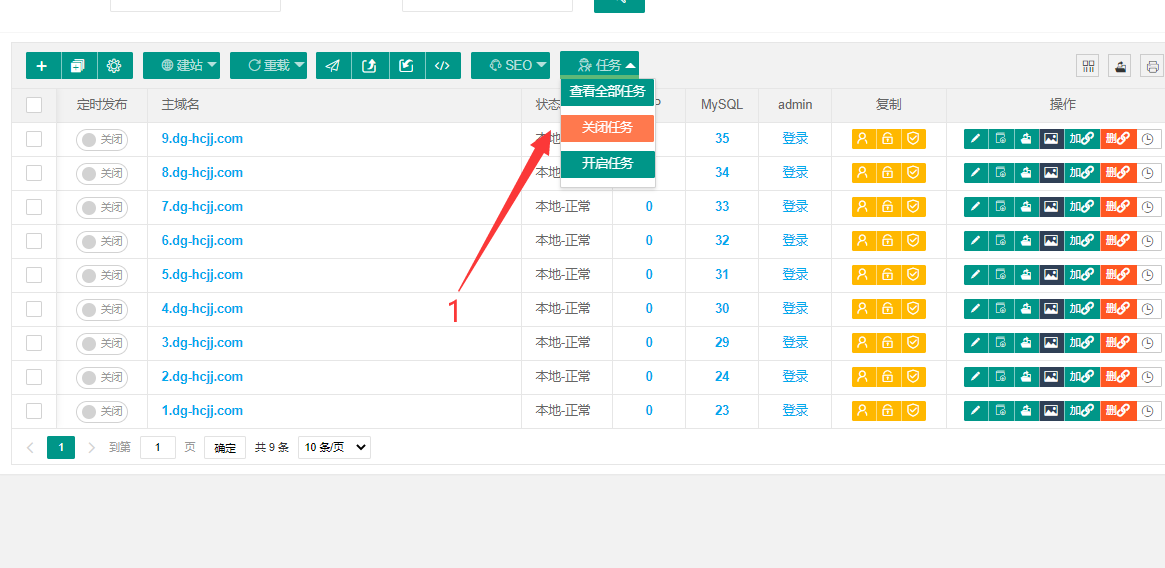Click the pencil edit icon for 9.dg-hcjj.com
The image size is (1165, 568).
tap(976, 138)
